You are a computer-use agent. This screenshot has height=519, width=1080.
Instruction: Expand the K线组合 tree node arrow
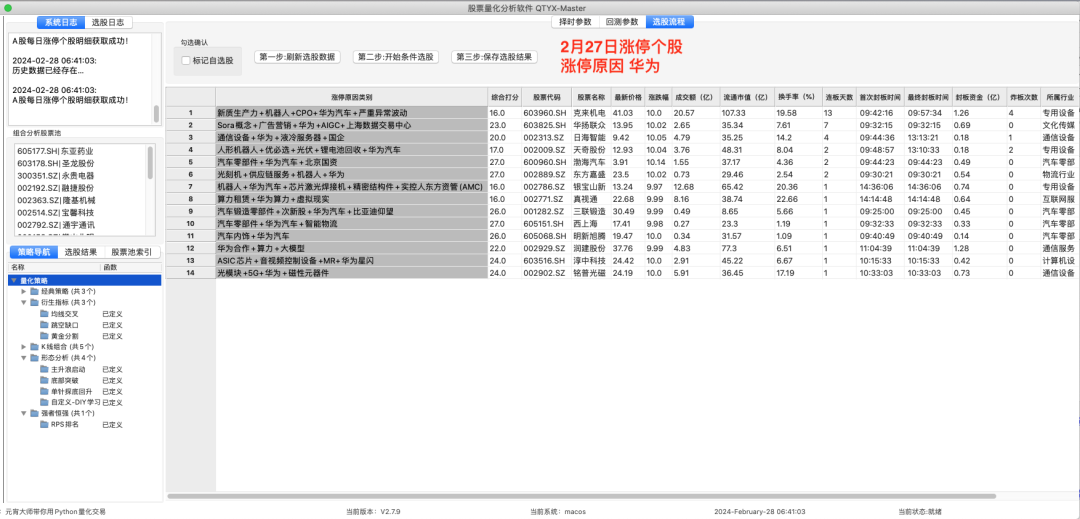coord(24,347)
